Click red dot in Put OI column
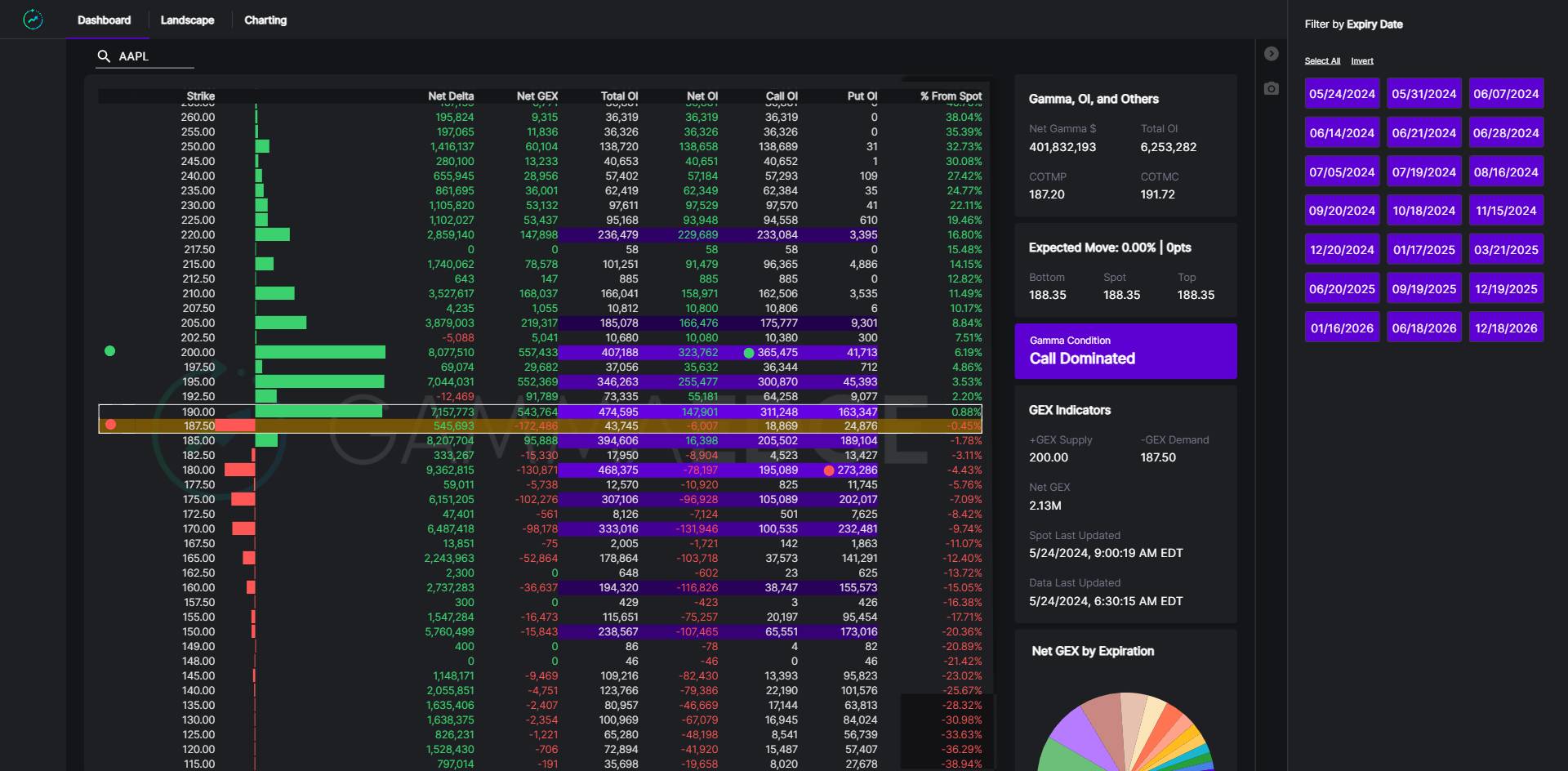The image size is (1568, 771). pos(829,470)
